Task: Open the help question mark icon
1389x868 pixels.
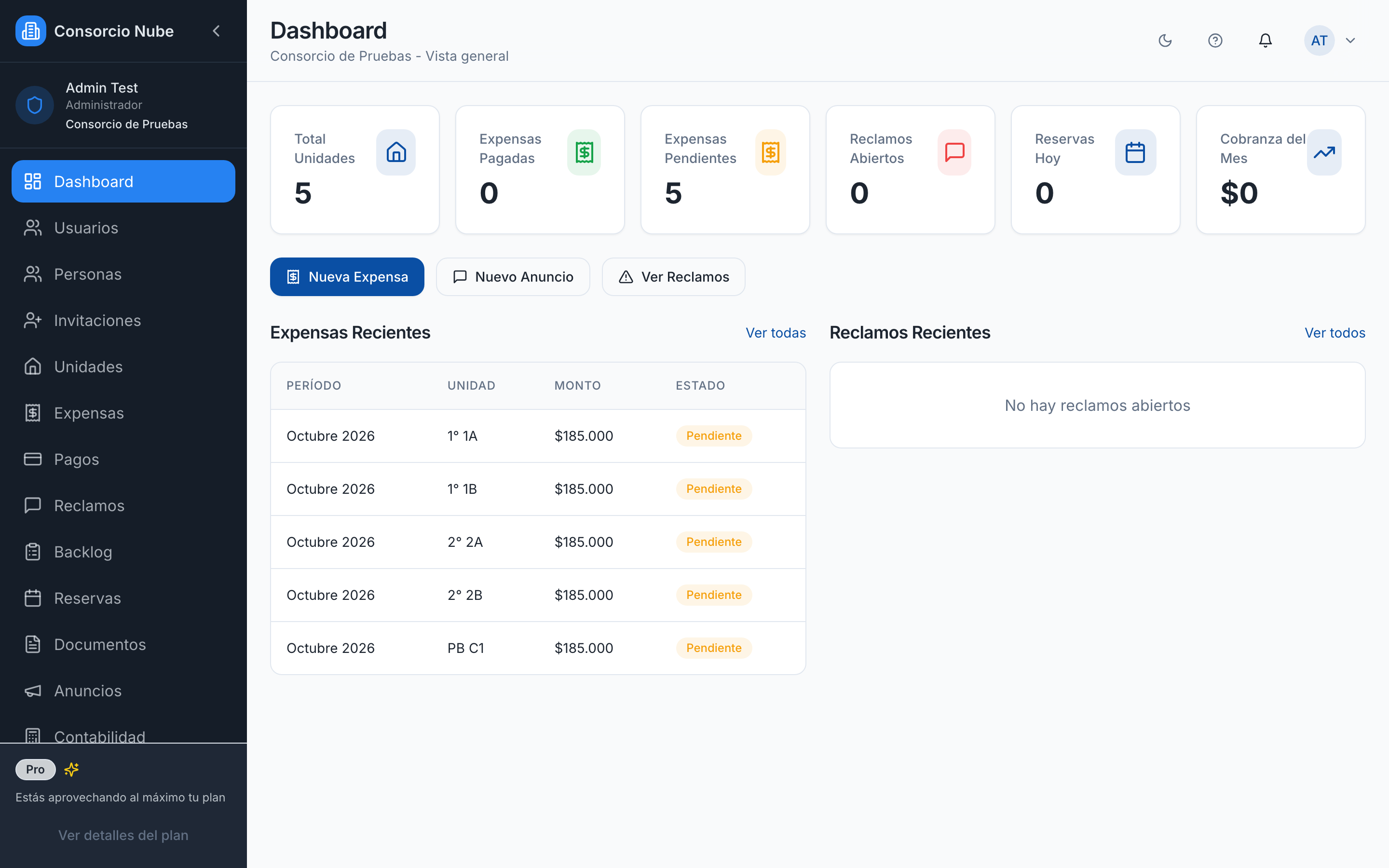Action: click(1215, 40)
